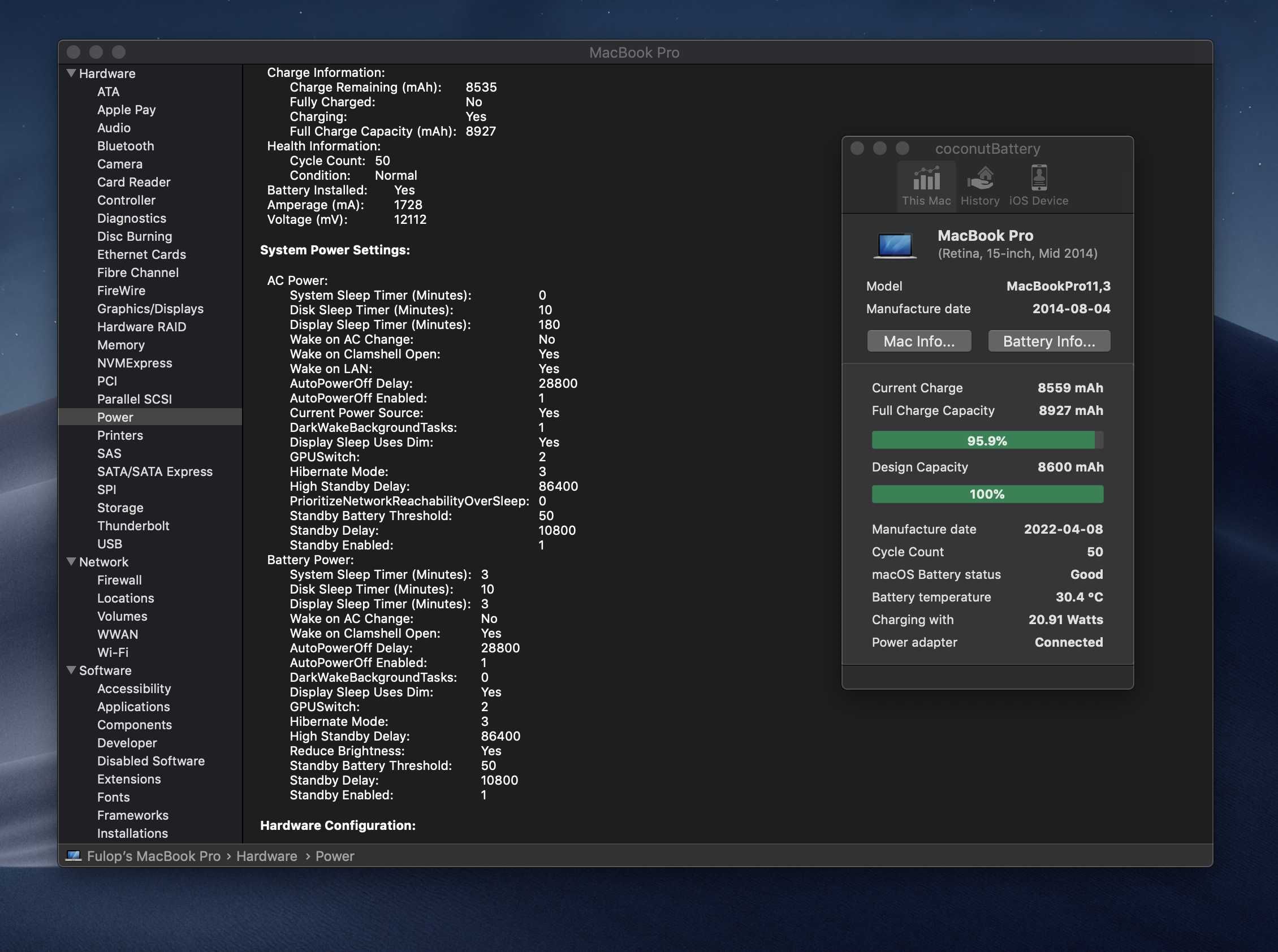Click the highlighted Power sidebar item
Viewport: 1278px width, 952px height.
coord(150,417)
